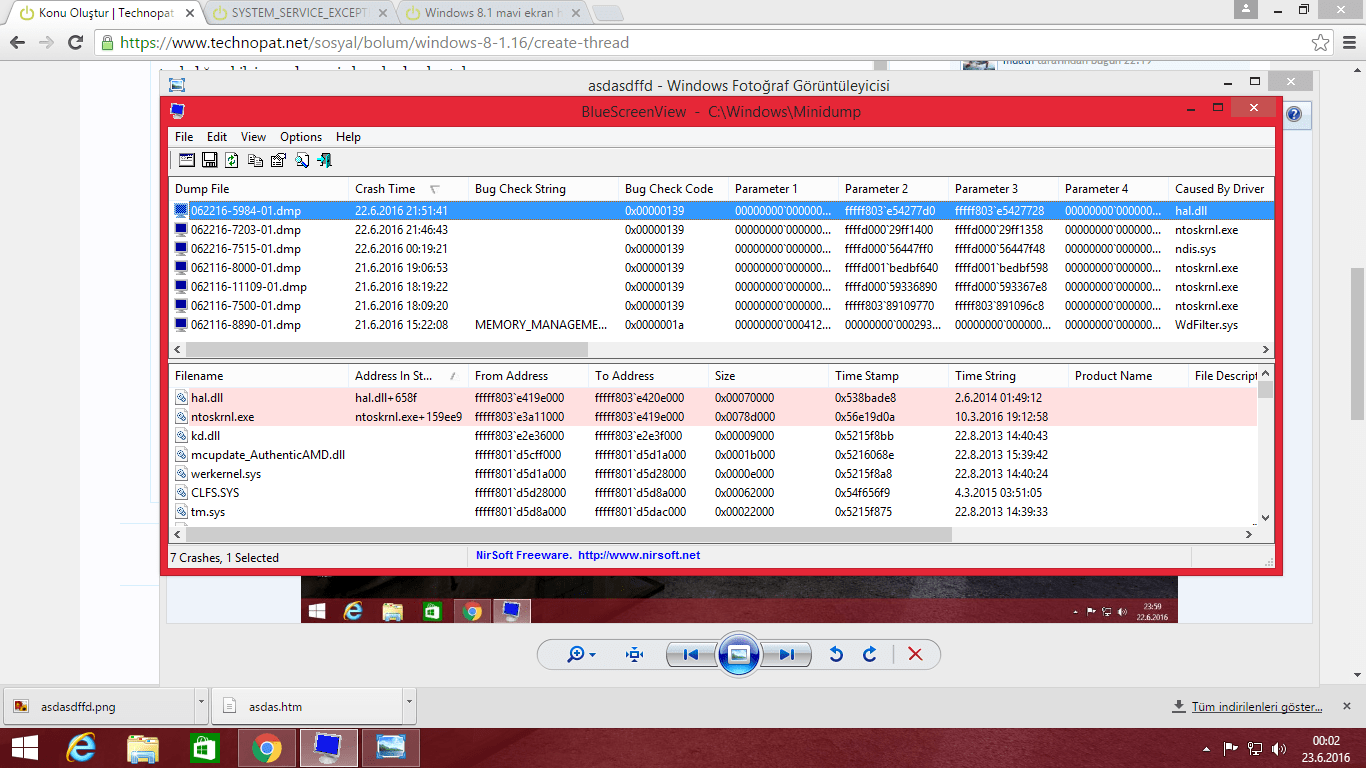
Task: Bookmark this page with the star icon
Action: coord(1321,43)
